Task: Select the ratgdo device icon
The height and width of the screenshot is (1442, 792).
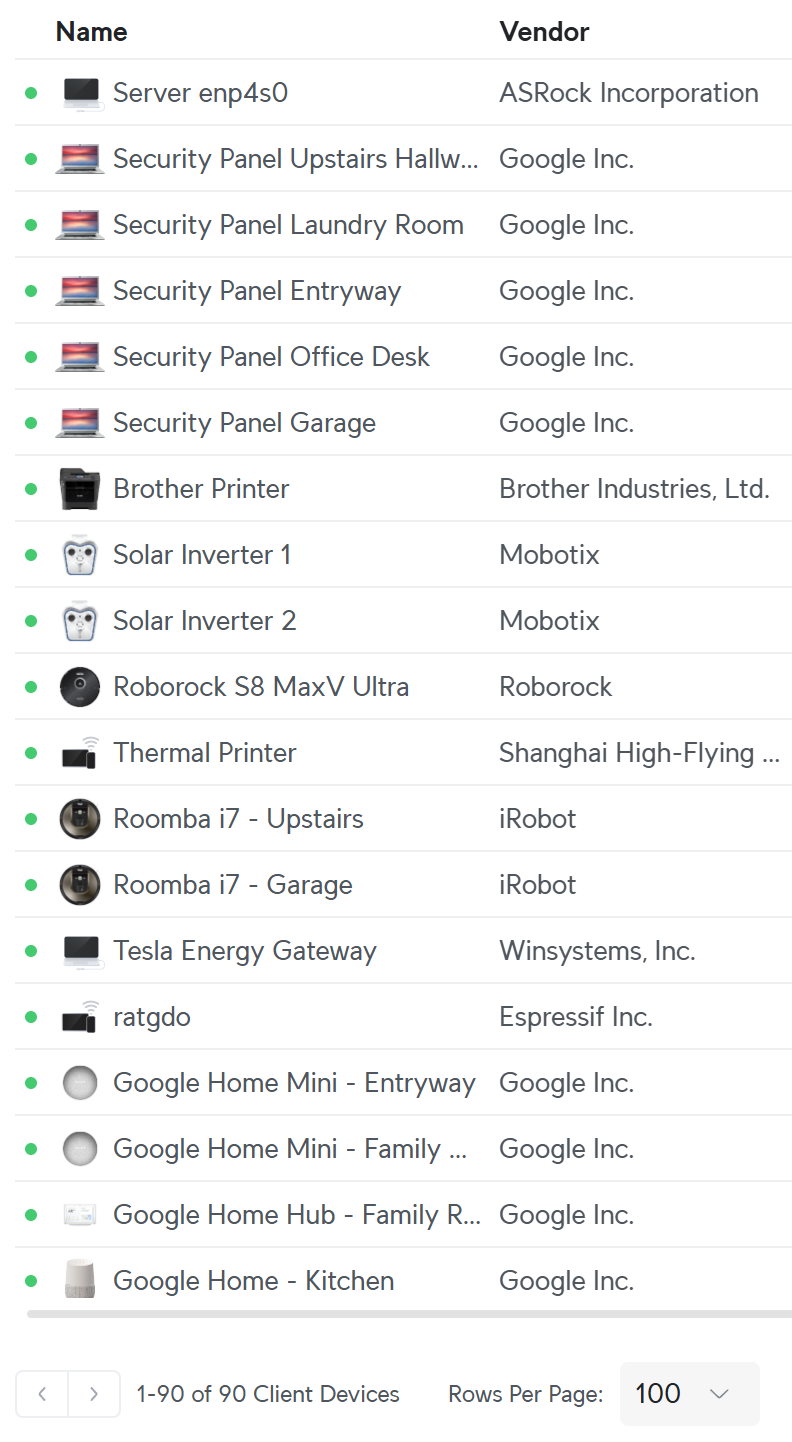Action: [x=80, y=1017]
